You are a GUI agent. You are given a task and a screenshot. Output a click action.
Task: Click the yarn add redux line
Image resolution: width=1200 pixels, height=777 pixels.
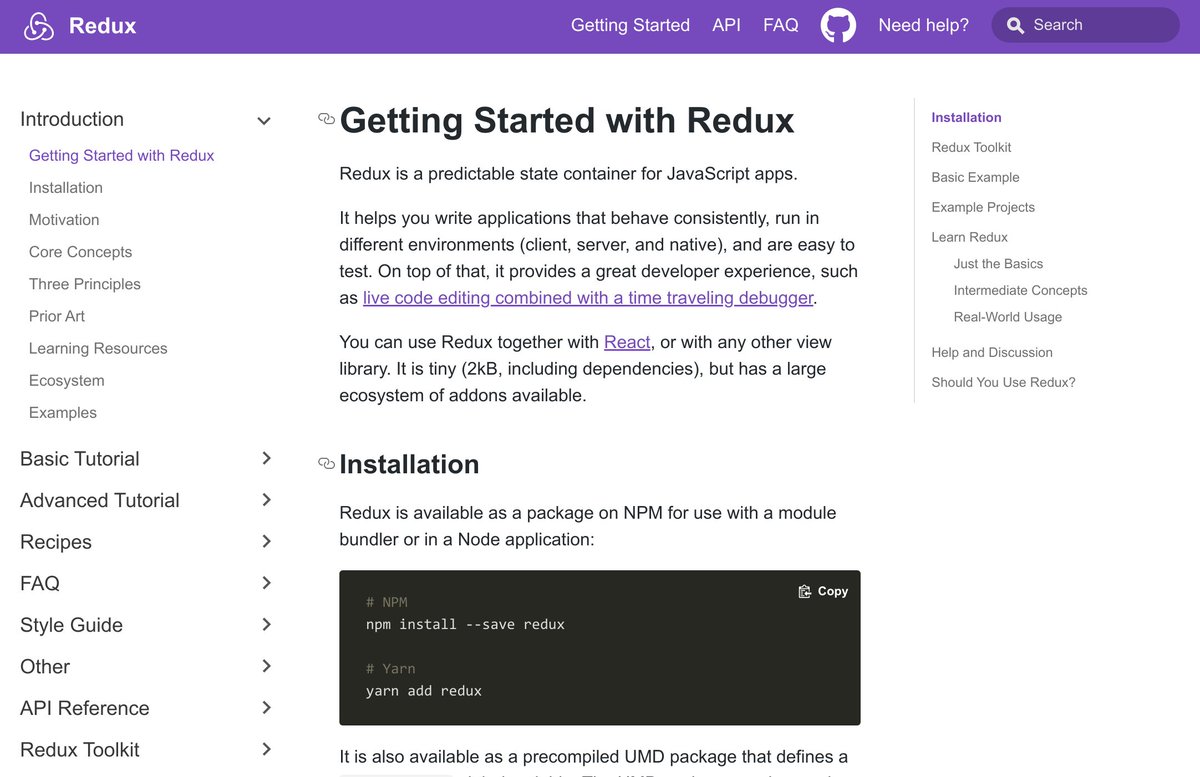(424, 690)
